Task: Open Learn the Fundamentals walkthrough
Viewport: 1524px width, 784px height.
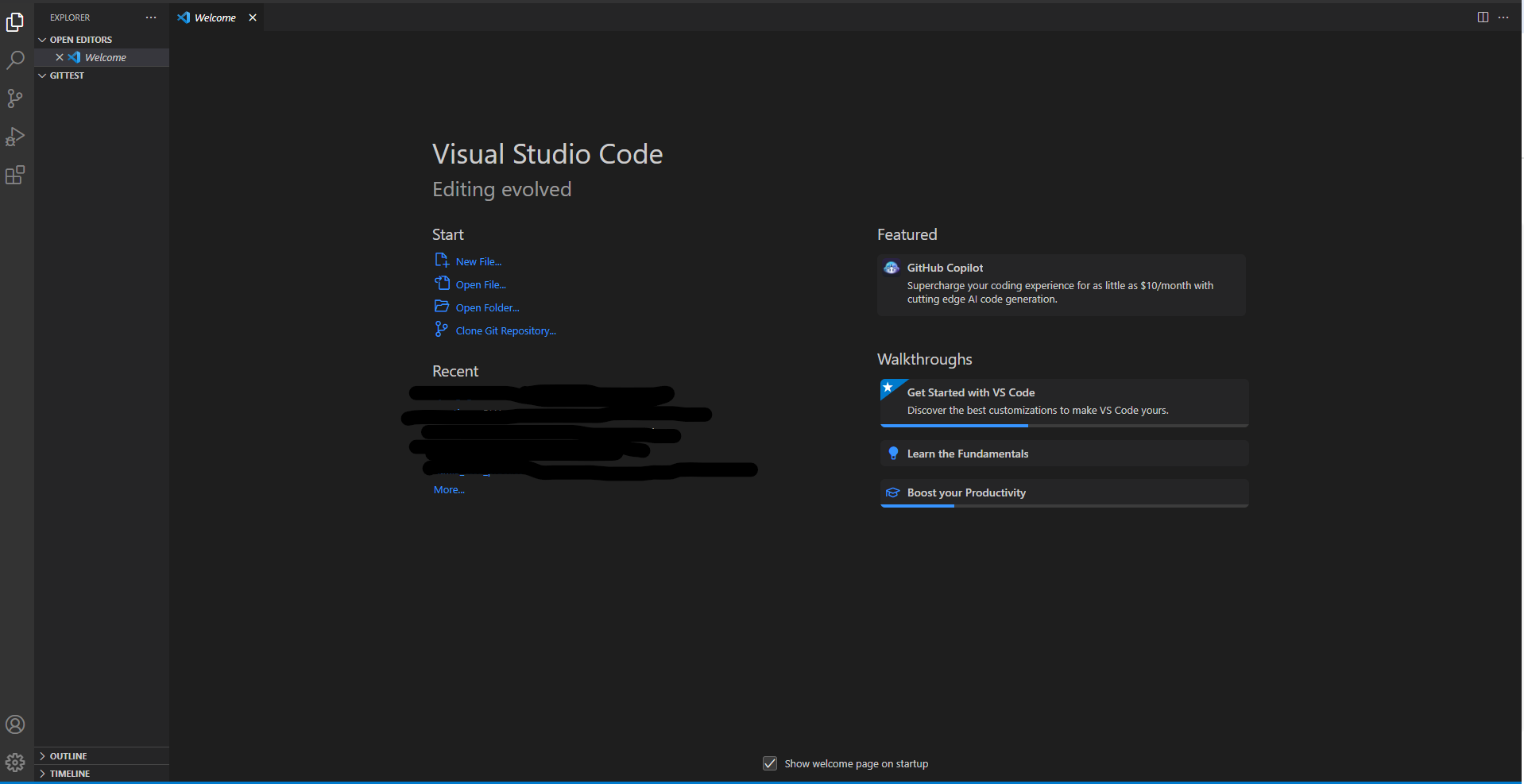Action: [x=1065, y=454]
